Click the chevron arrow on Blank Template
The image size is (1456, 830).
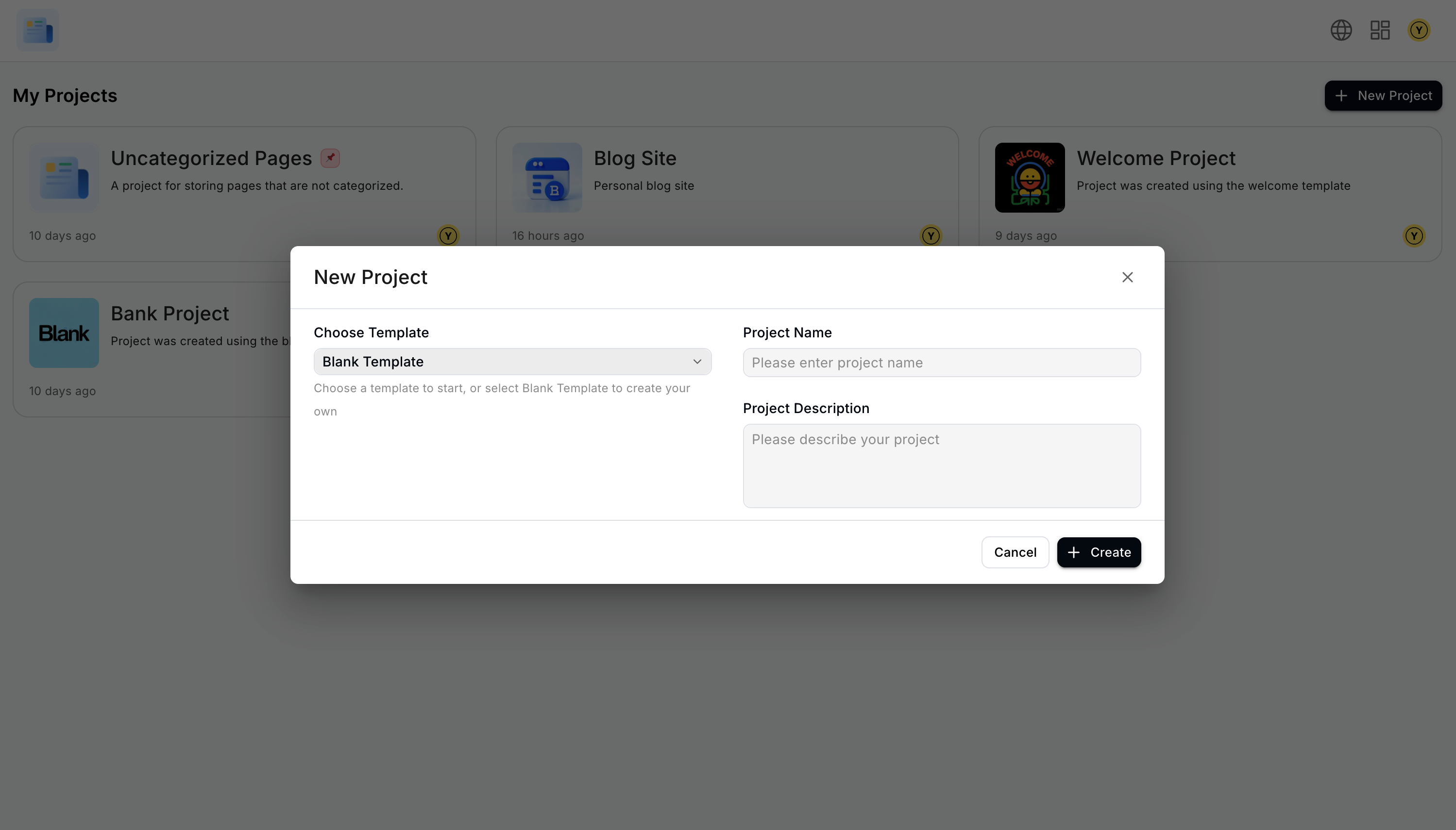696,362
